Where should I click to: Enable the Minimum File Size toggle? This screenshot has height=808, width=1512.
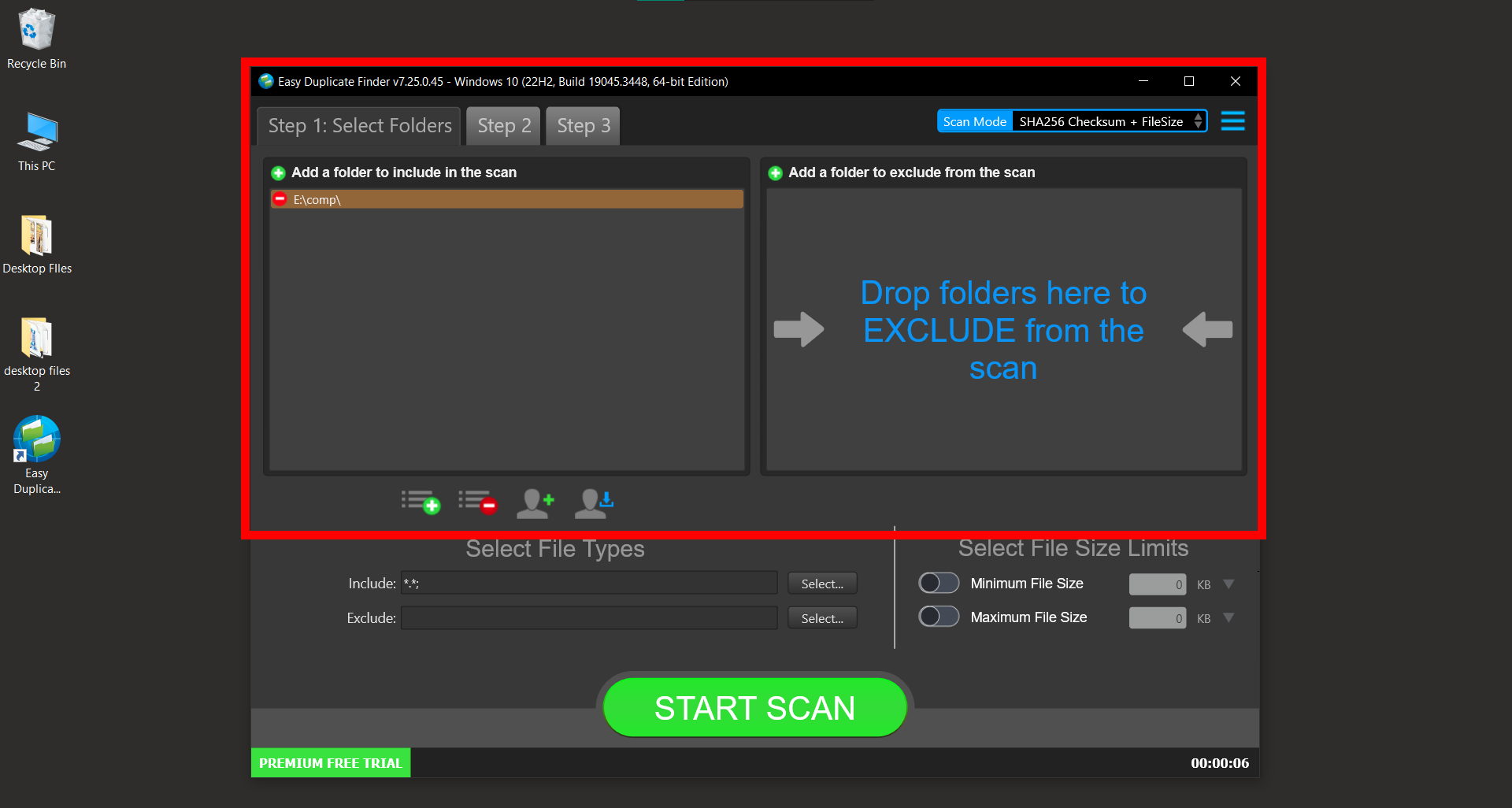click(938, 583)
